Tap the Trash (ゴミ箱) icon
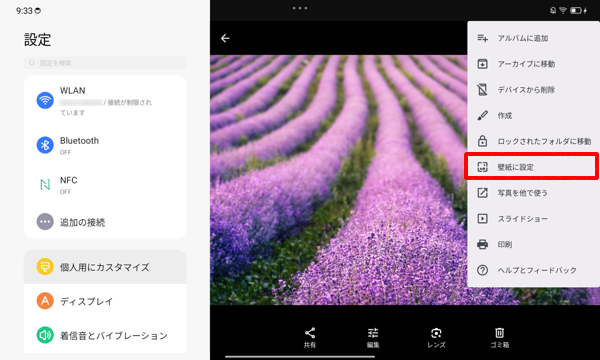Screen dimensions: 600x360 tap(499, 332)
